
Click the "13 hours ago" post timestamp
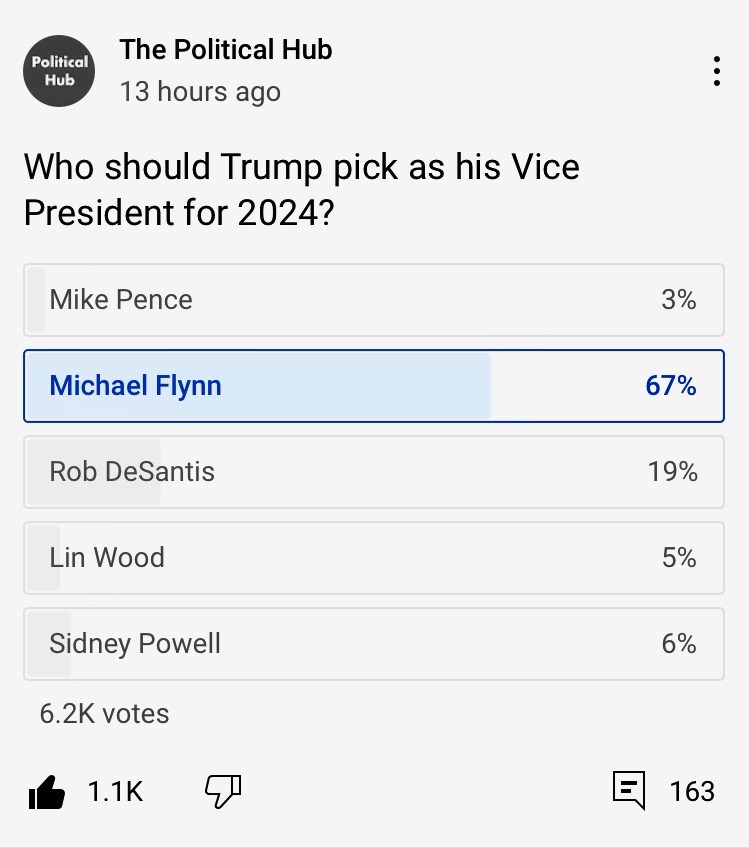pos(200,92)
